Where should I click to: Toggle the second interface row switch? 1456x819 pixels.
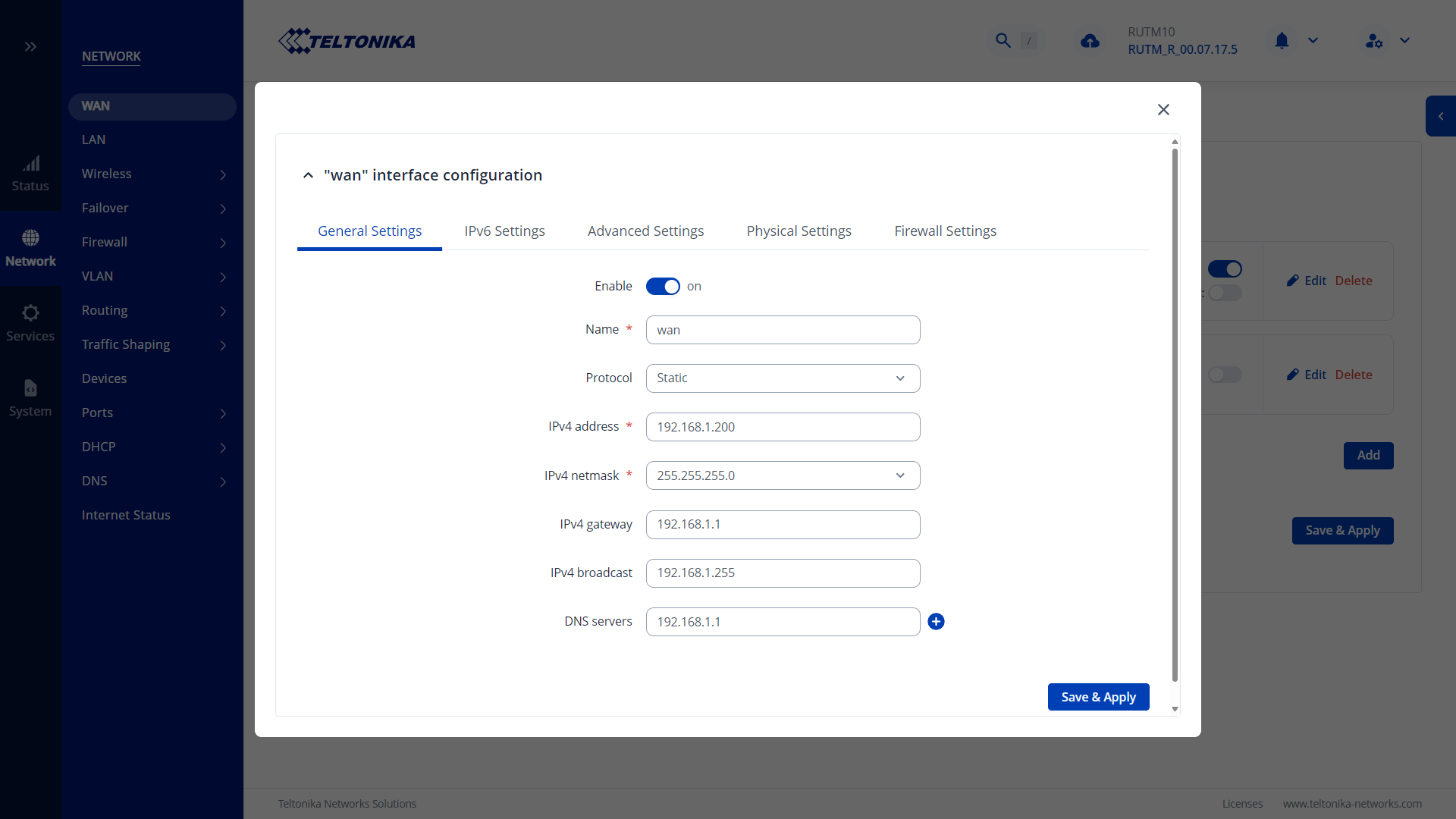(1225, 375)
